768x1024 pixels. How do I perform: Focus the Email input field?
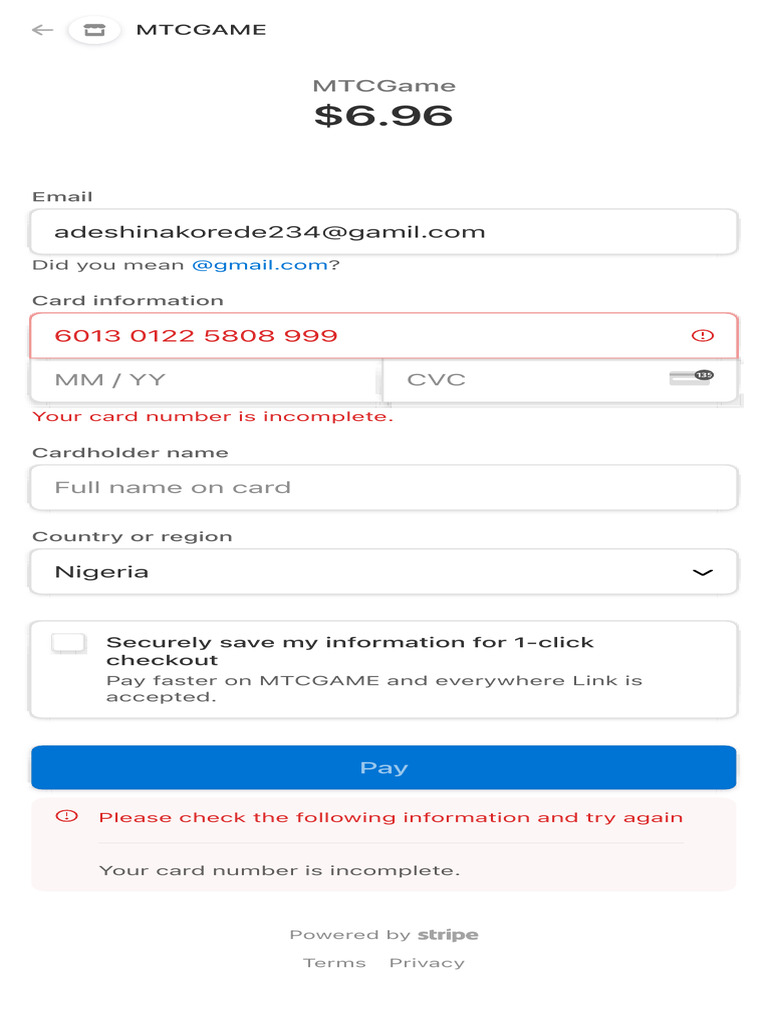384,232
